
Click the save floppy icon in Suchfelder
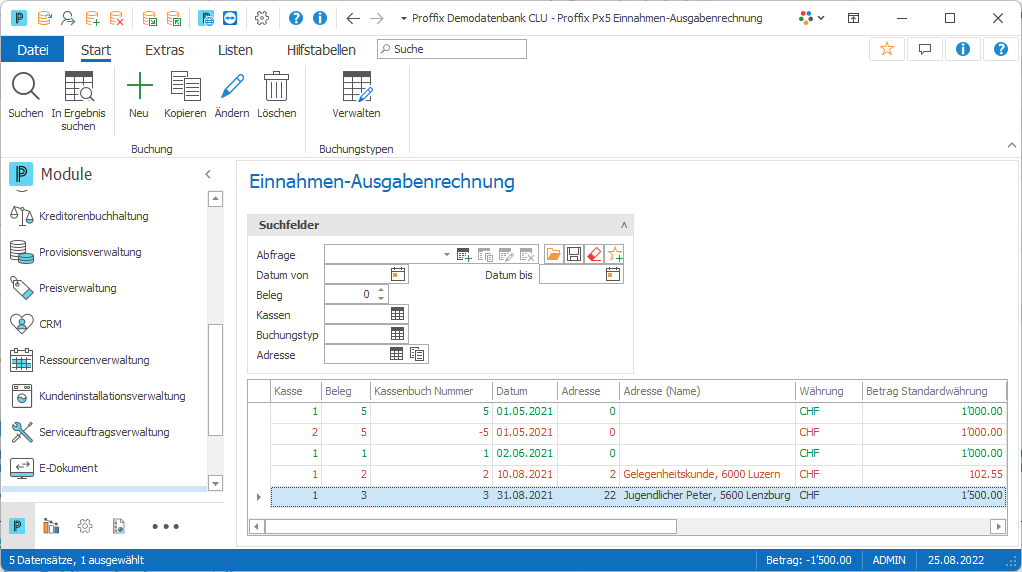click(574, 254)
